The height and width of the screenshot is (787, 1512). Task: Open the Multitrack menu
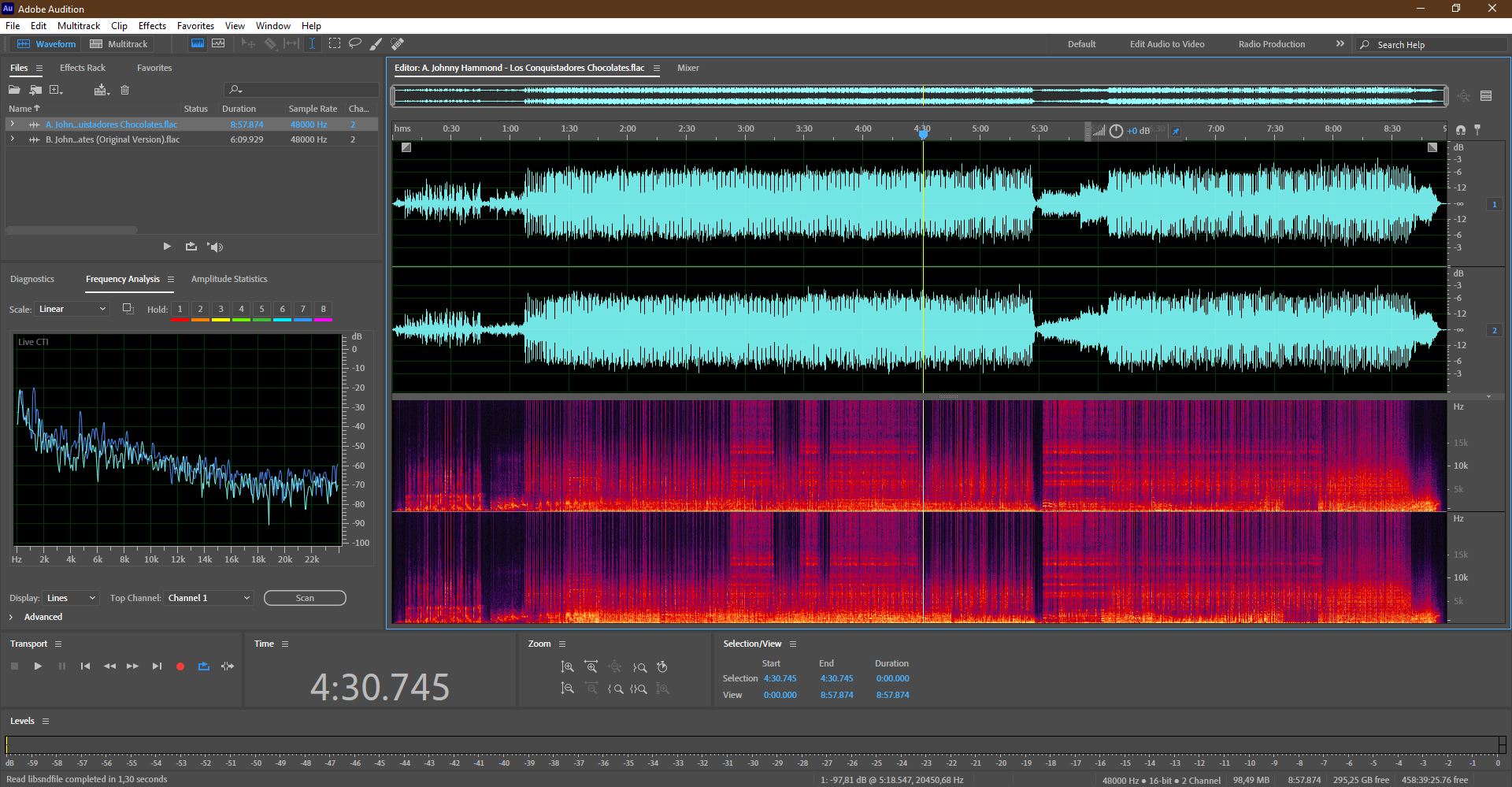pos(79,26)
